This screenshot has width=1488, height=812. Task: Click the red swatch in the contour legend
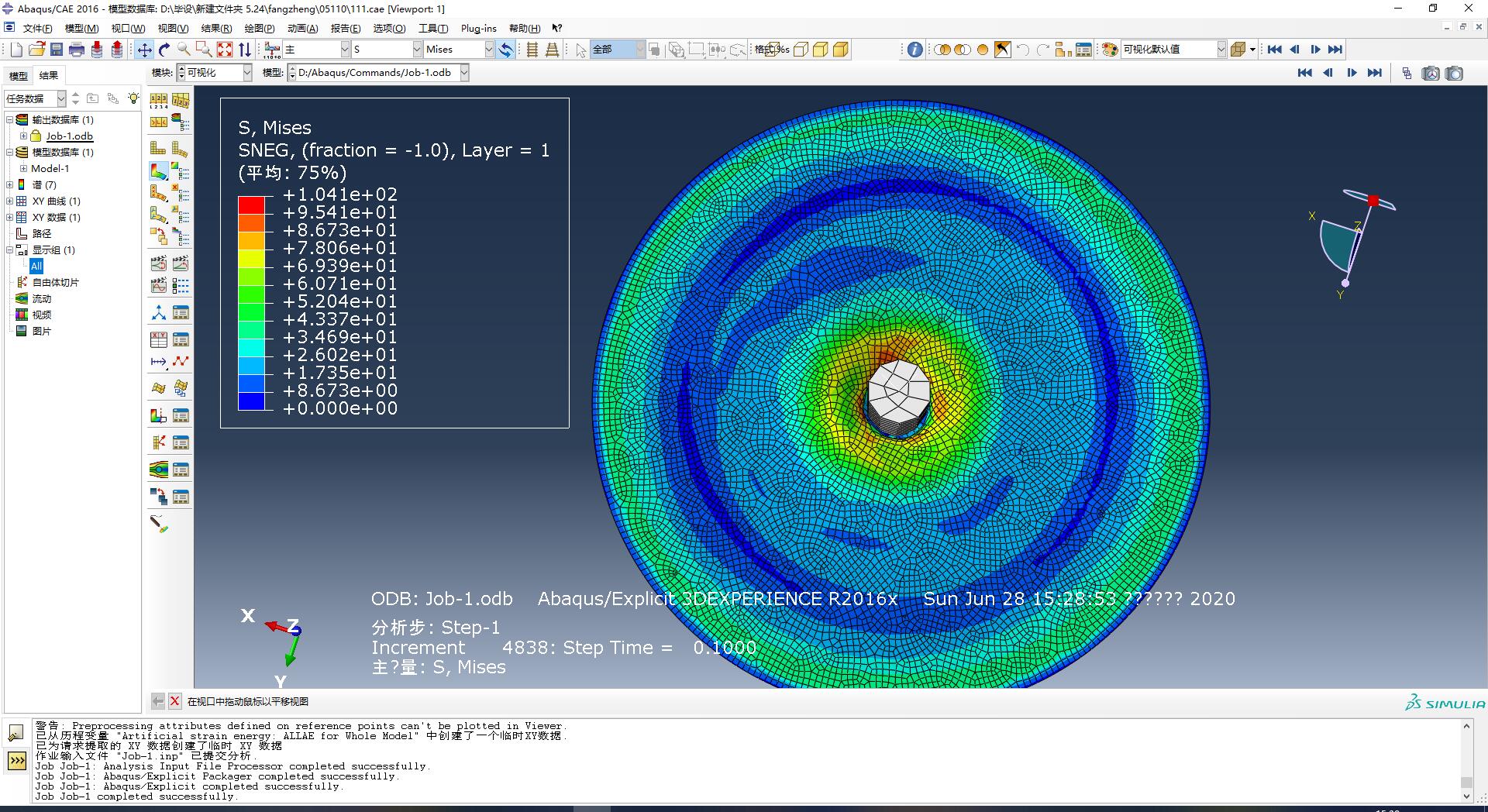tap(251, 205)
